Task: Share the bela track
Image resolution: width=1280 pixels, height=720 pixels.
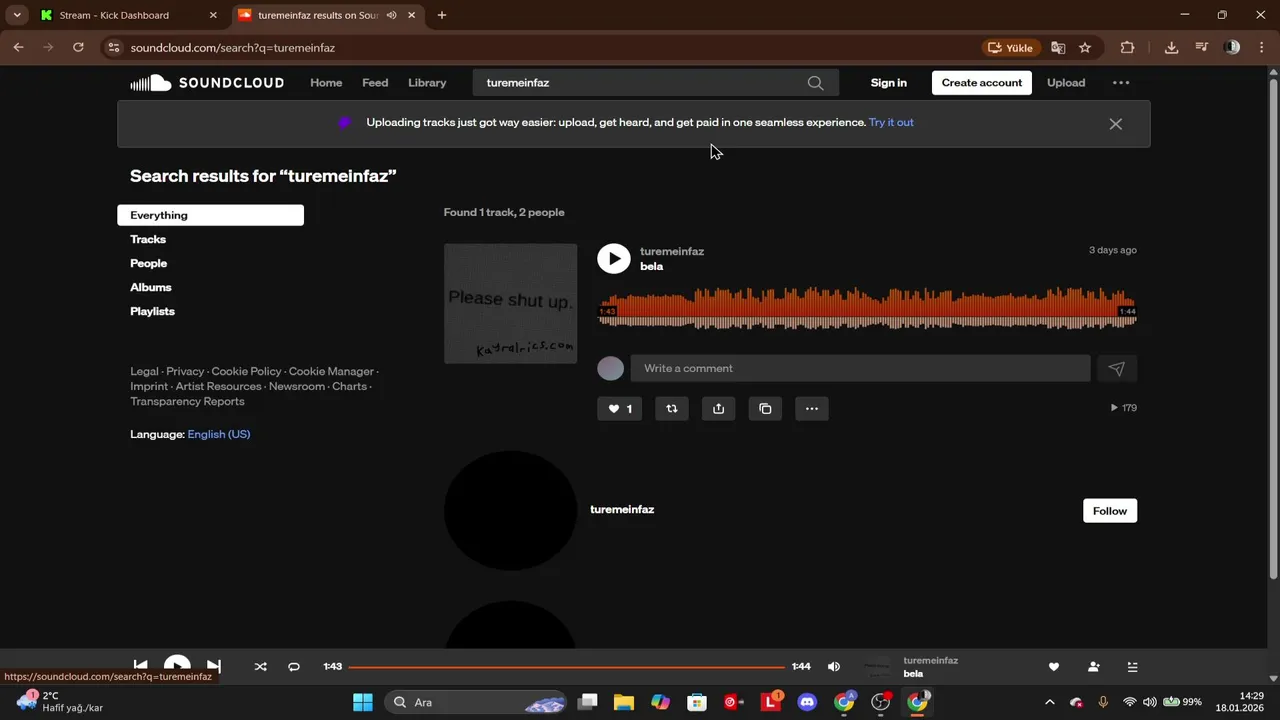Action: click(718, 408)
